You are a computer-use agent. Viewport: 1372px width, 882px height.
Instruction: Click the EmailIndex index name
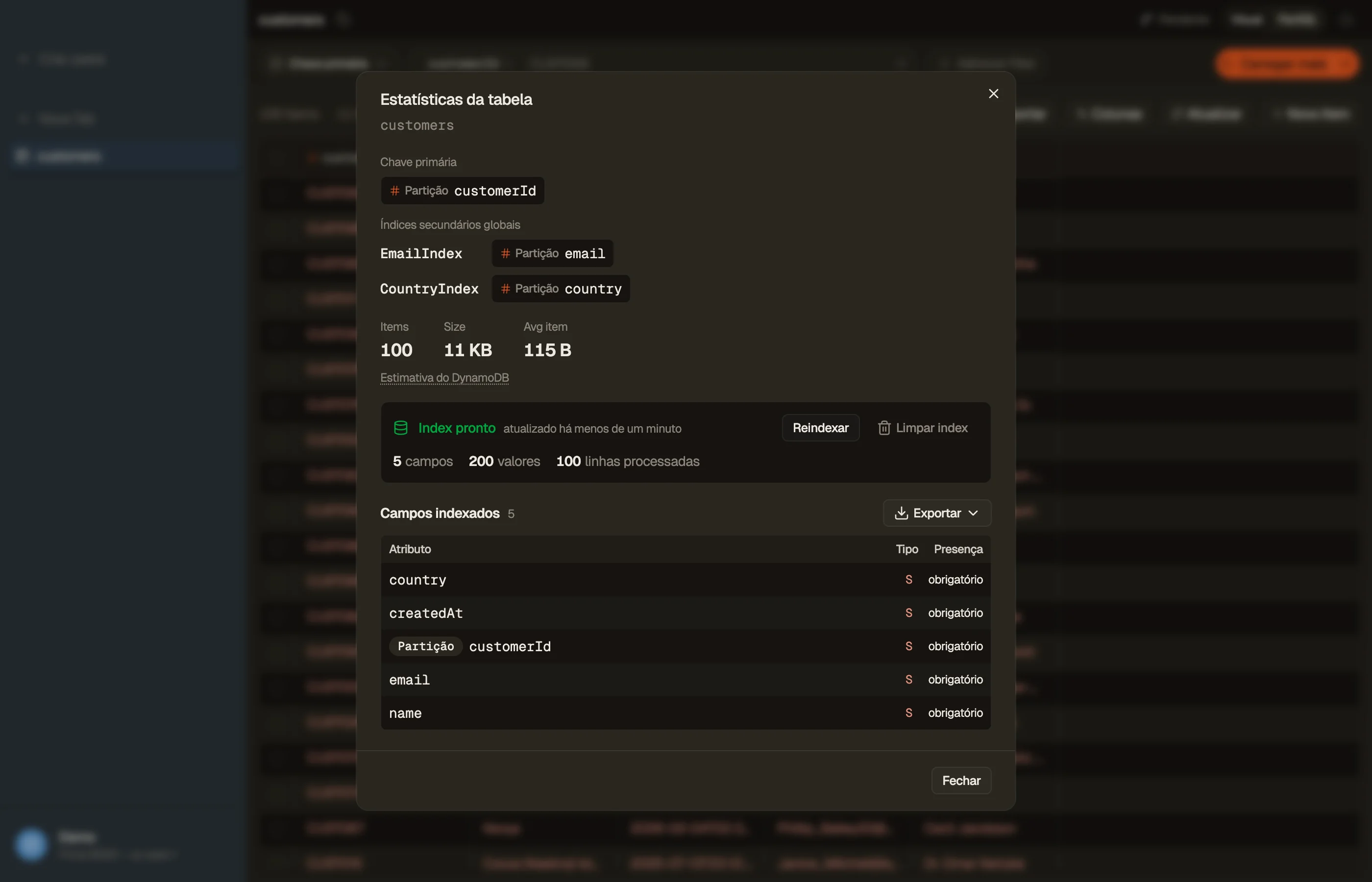click(421, 253)
